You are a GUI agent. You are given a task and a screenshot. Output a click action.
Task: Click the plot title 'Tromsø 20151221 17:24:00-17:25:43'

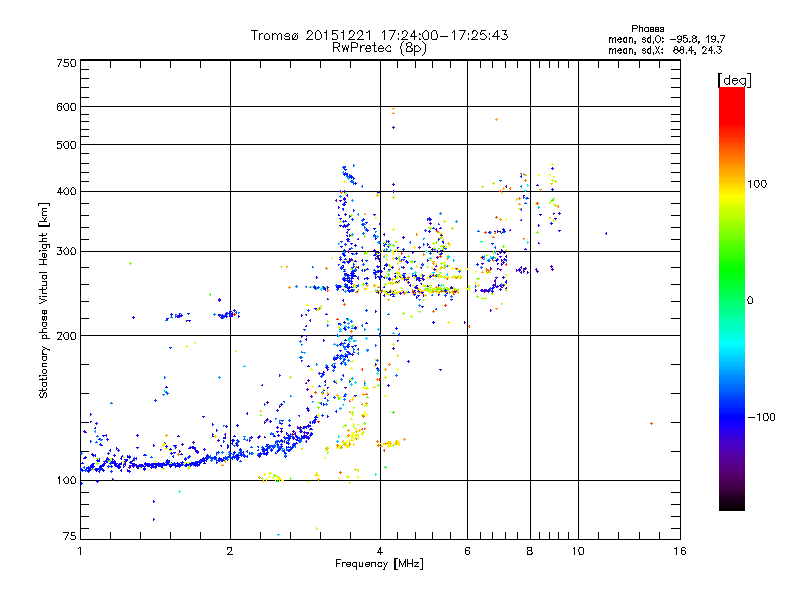pyautogui.click(x=379, y=35)
